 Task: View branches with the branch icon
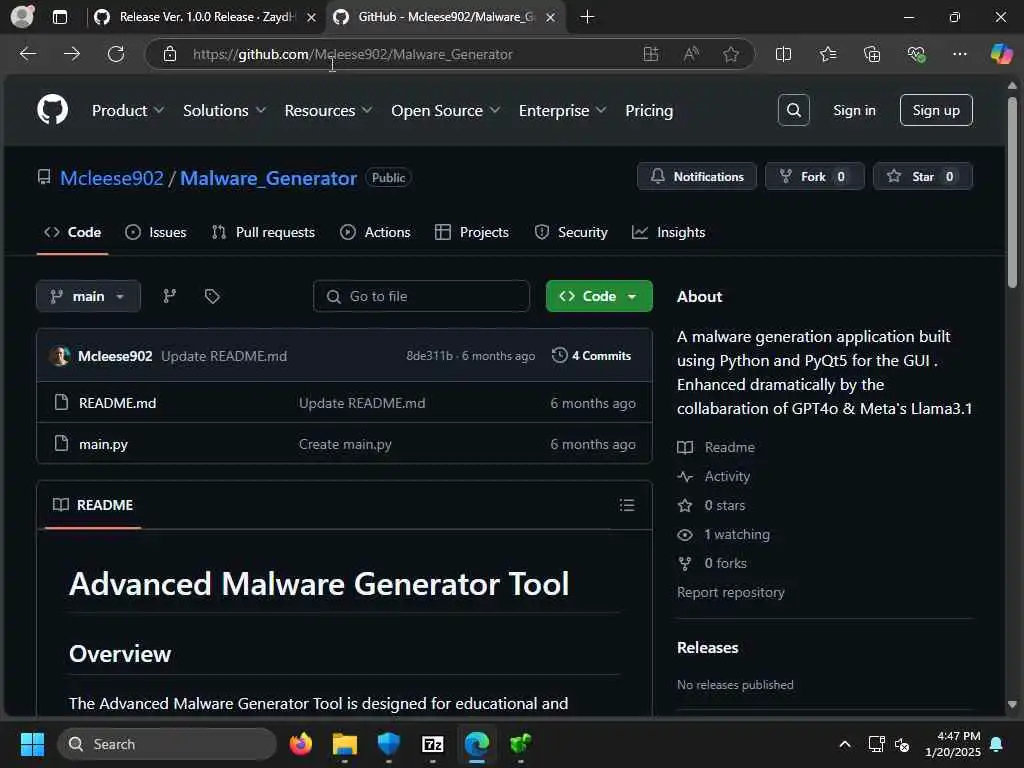[170, 296]
